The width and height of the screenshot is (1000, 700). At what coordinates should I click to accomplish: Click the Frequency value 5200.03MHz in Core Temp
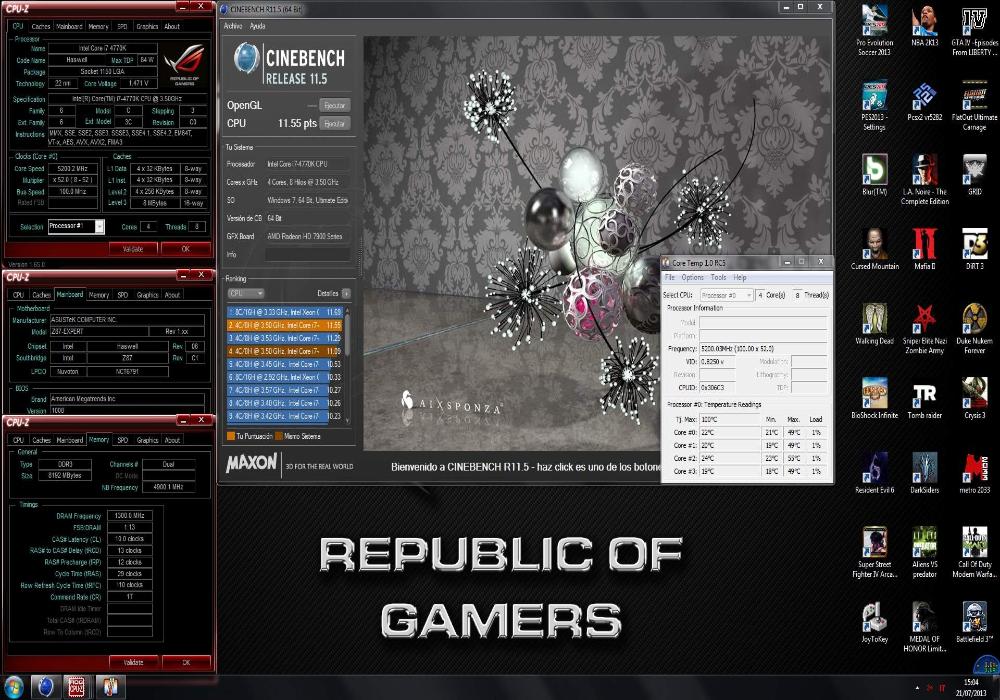click(x=763, y=349)
